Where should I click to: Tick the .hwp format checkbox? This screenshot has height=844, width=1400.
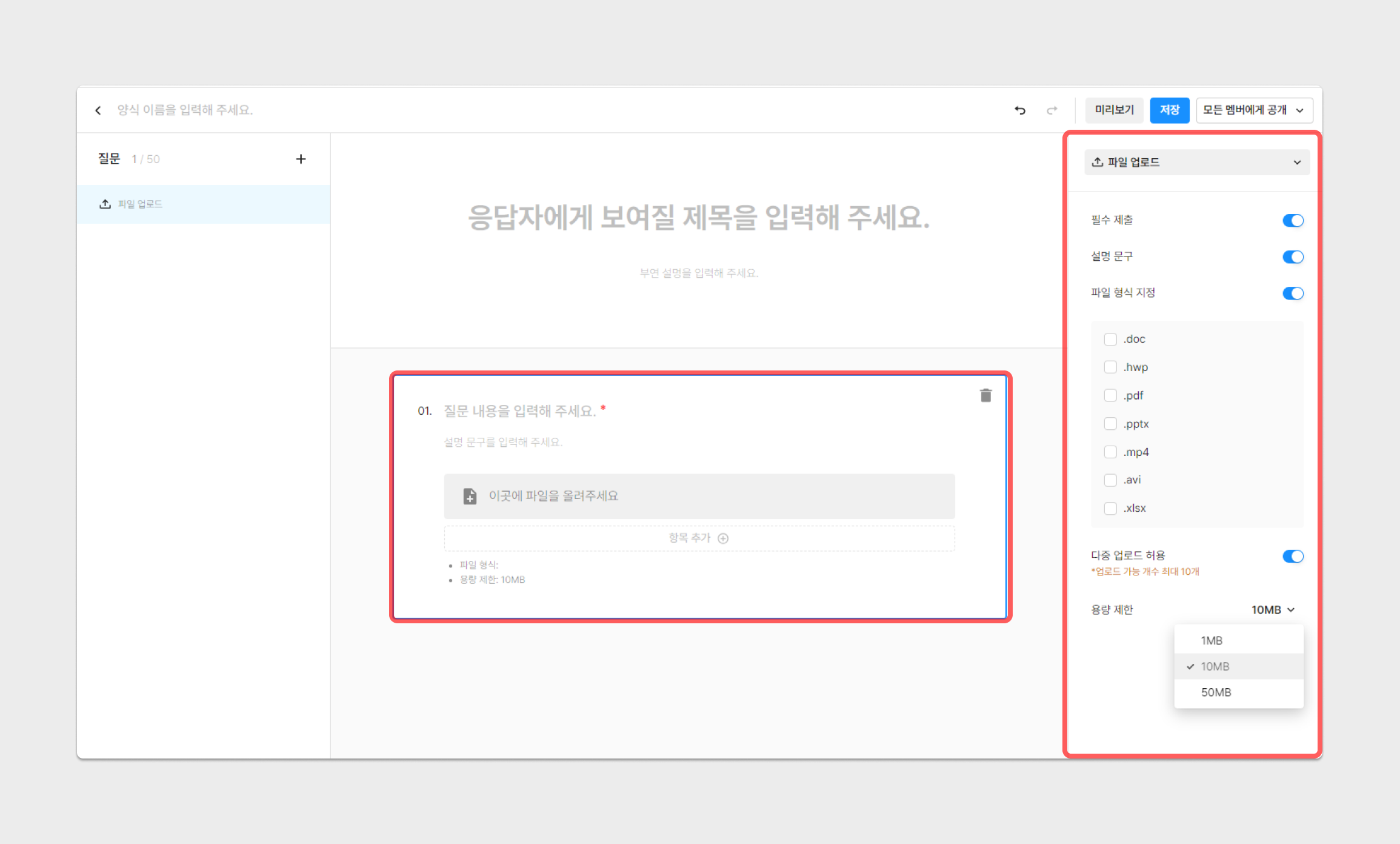(1110, 367)
